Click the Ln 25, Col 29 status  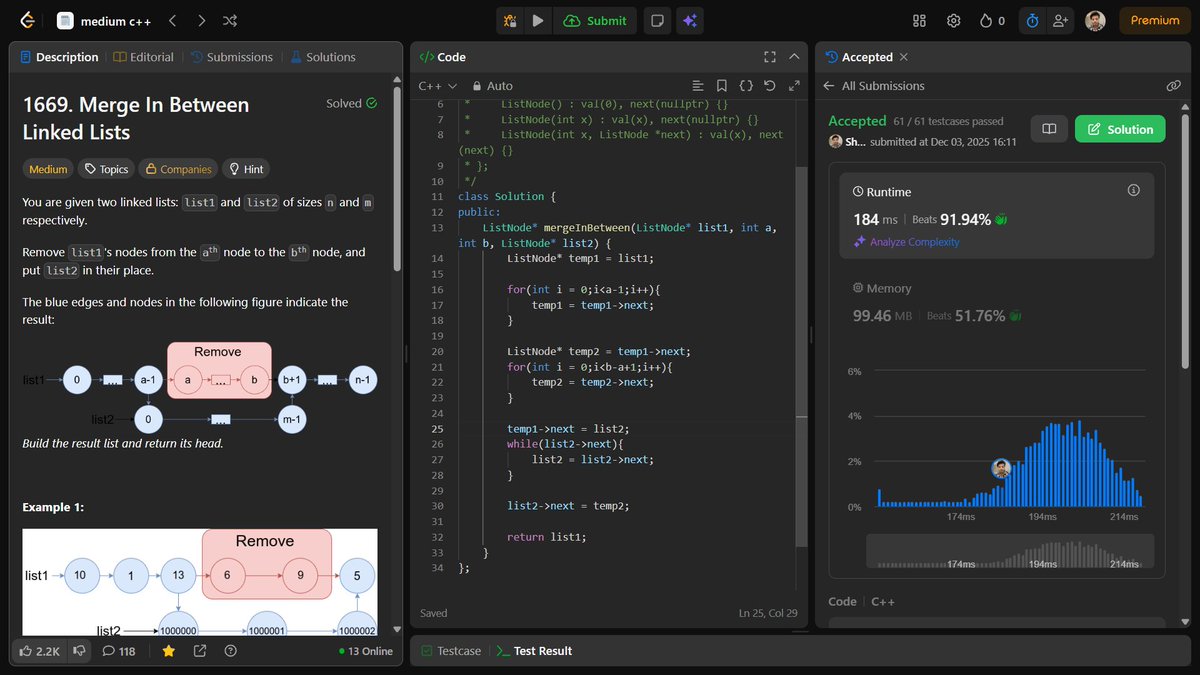(x=768, y=613)
